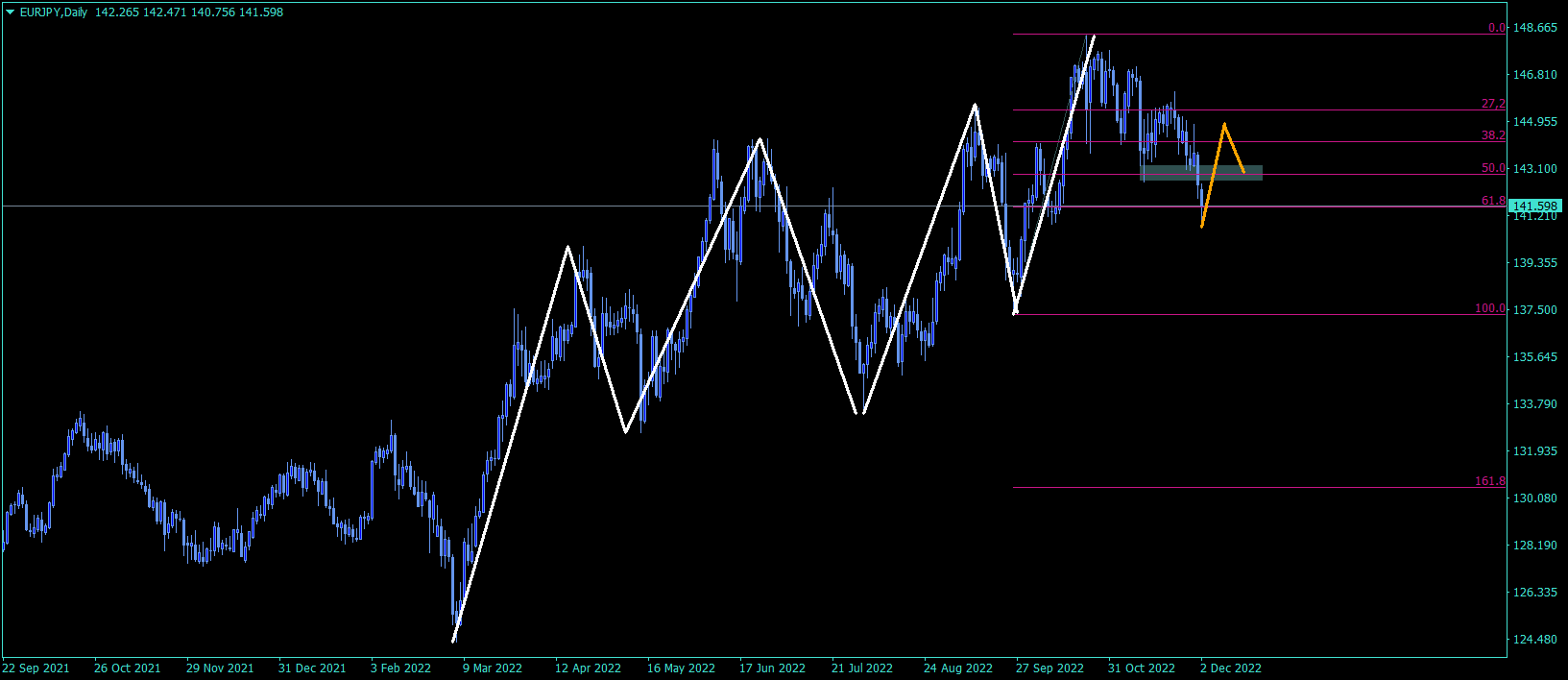
Task: Click the 126.335 price axis label
Action: click(1535, 593)
